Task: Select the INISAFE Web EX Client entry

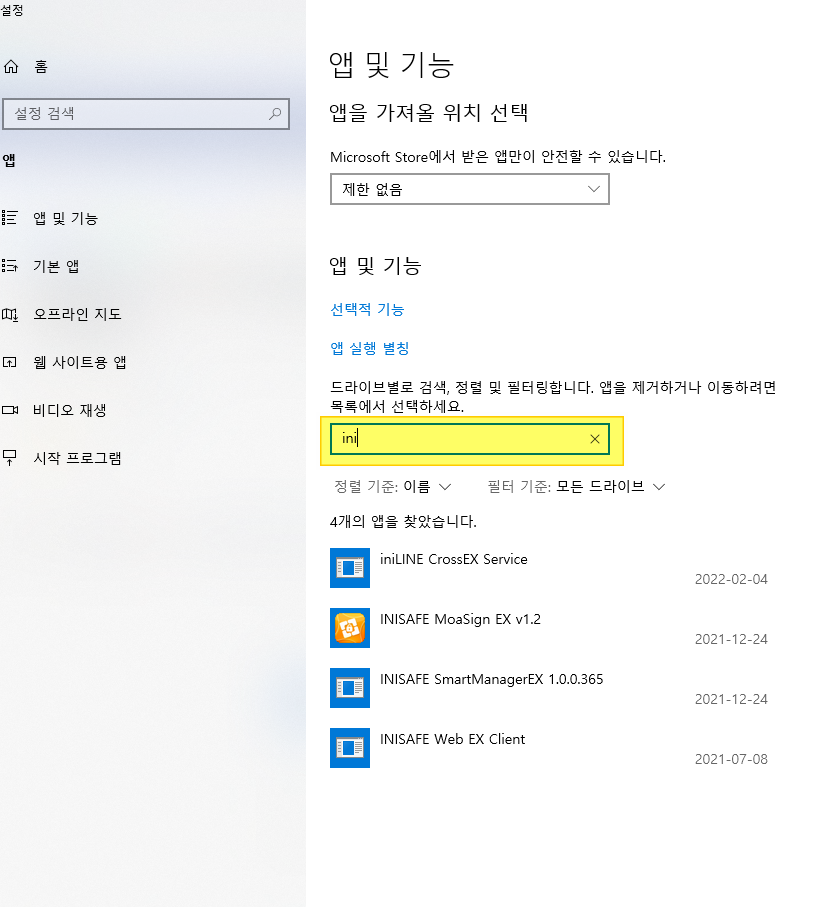Action: click(x=550, y=748)
